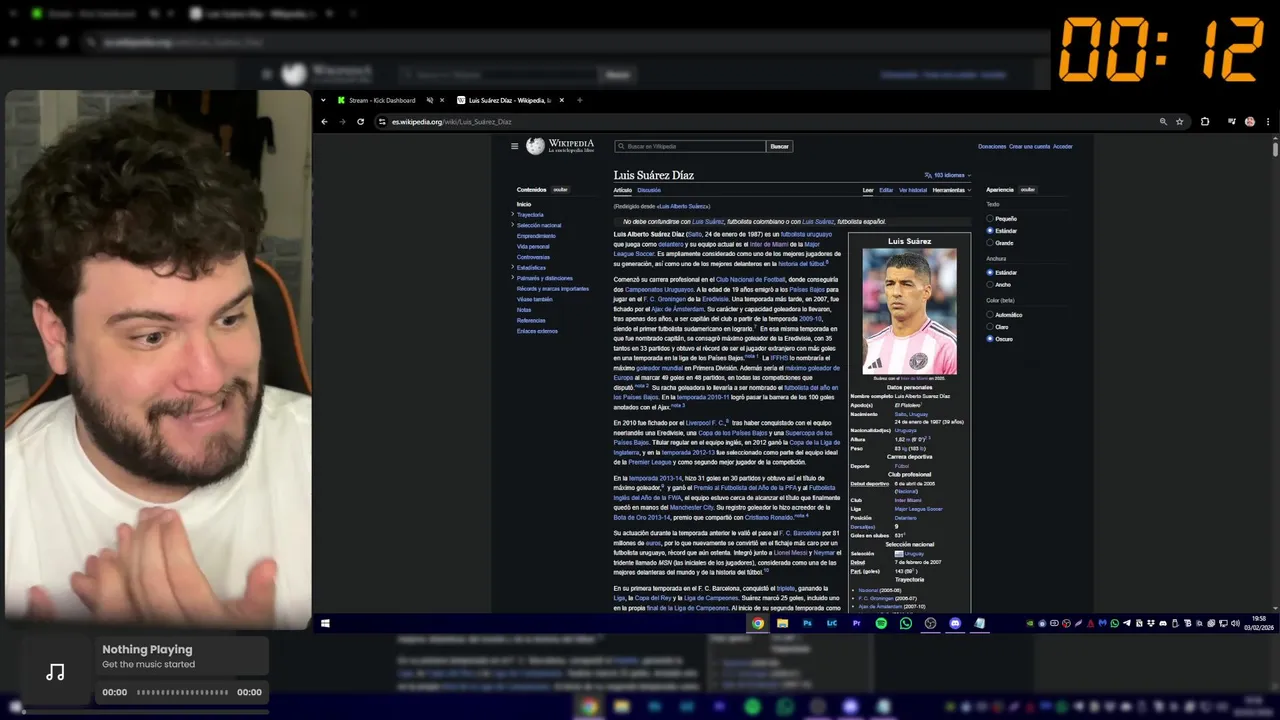1280x720 pixels.
Task: Click the Buscar search button
Action: click(780, 146)
